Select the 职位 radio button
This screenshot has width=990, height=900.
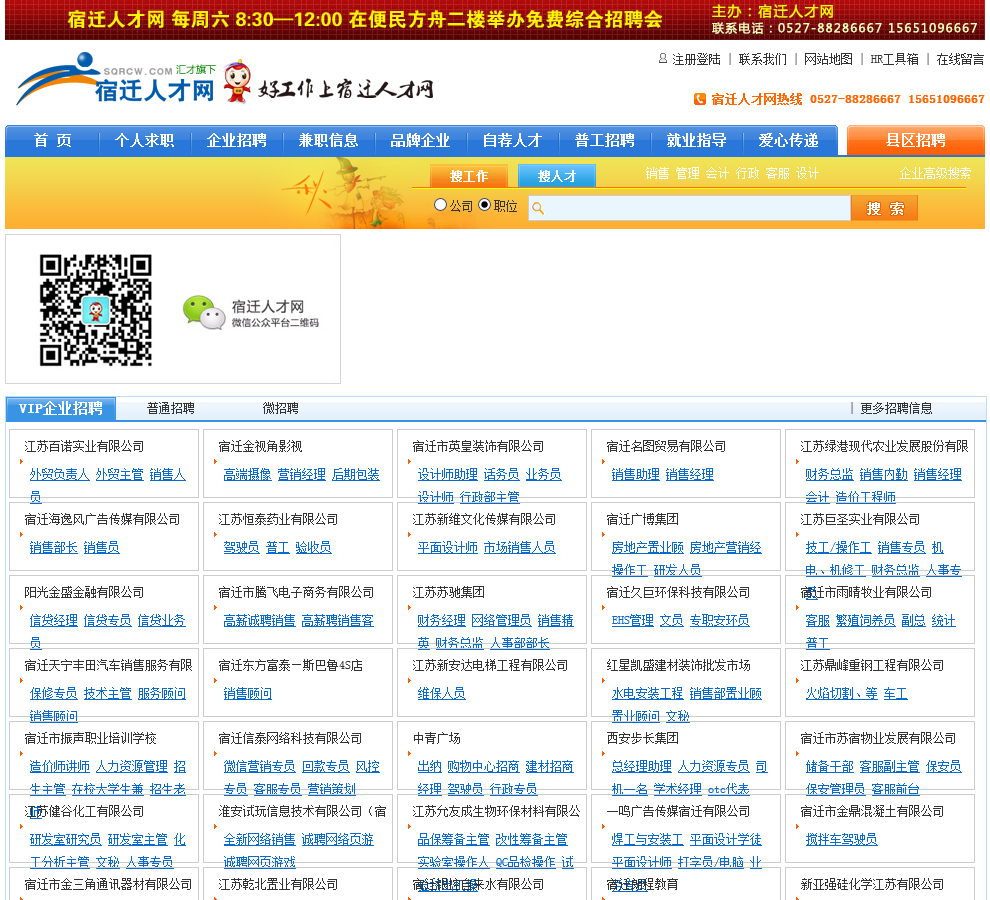pyautogui.click(x=484, y=205)
